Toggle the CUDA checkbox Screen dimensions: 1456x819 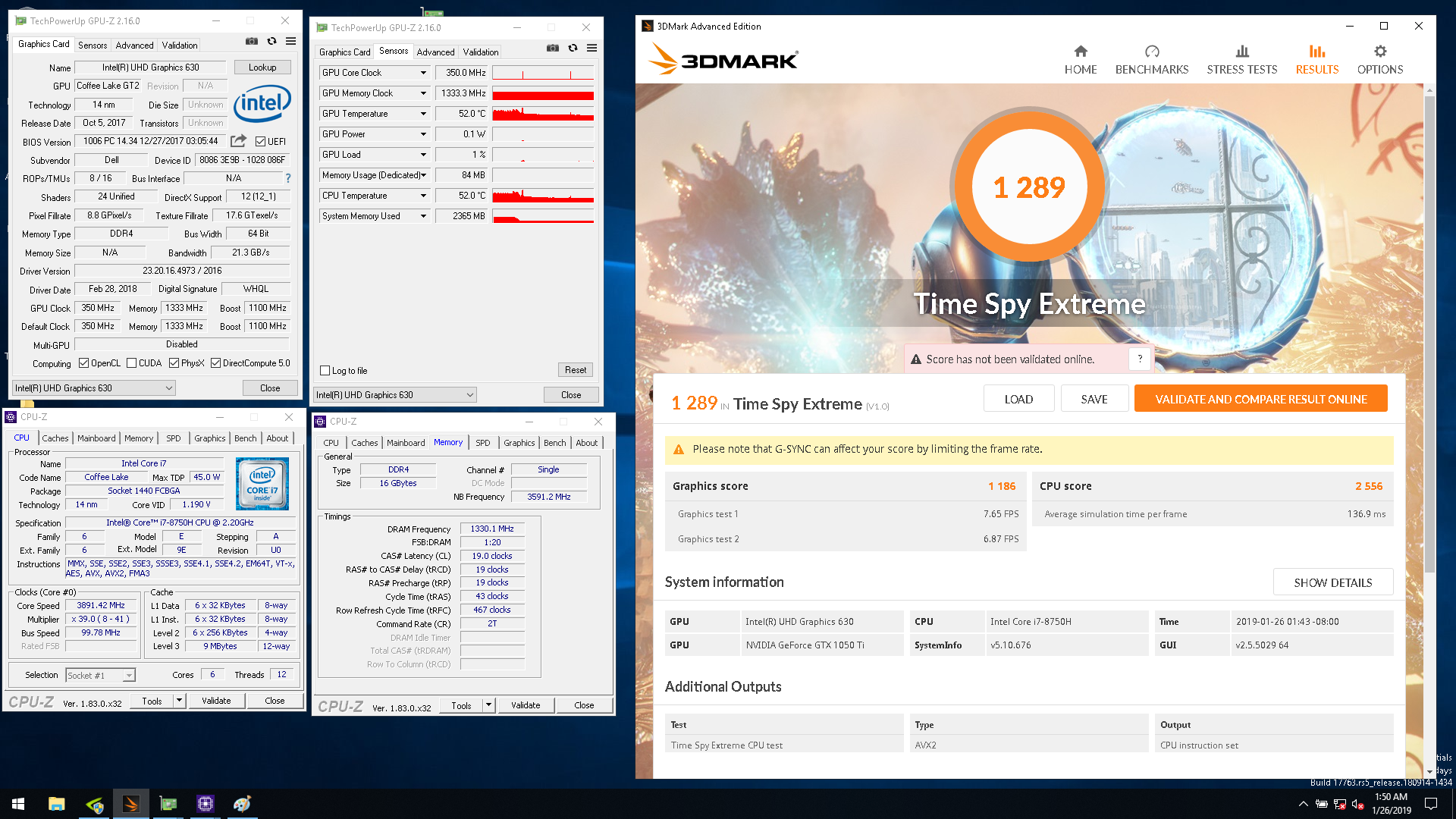[132, 363]
